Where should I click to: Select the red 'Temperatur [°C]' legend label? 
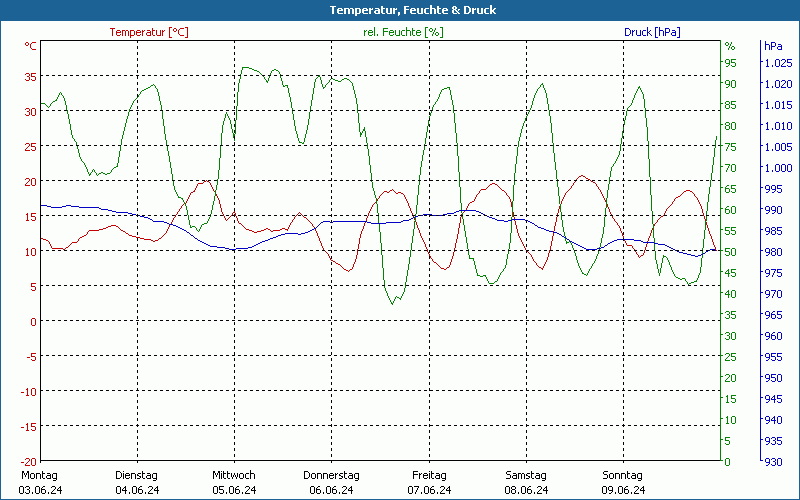(x=149, y=32)
